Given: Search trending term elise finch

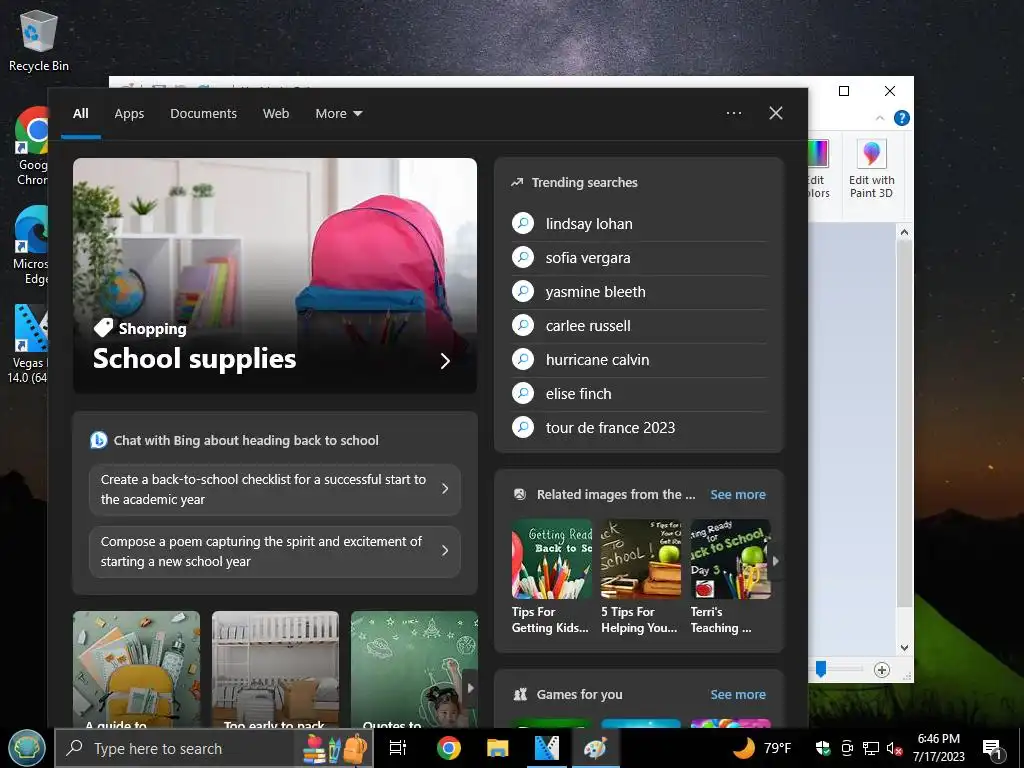Looking at the screenshot, I should click(639, 394).
